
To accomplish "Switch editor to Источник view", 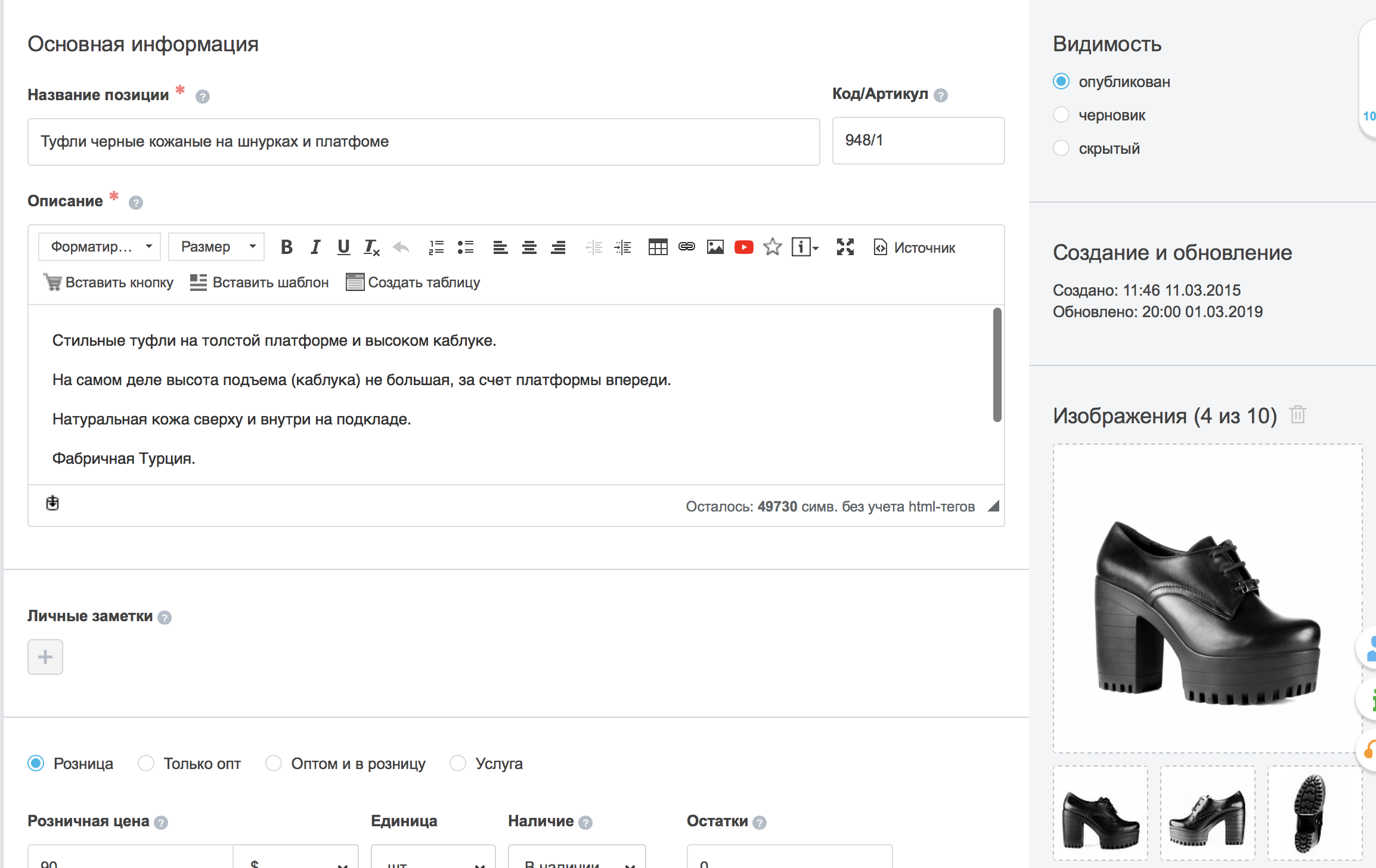I will (x=914, y=247).
